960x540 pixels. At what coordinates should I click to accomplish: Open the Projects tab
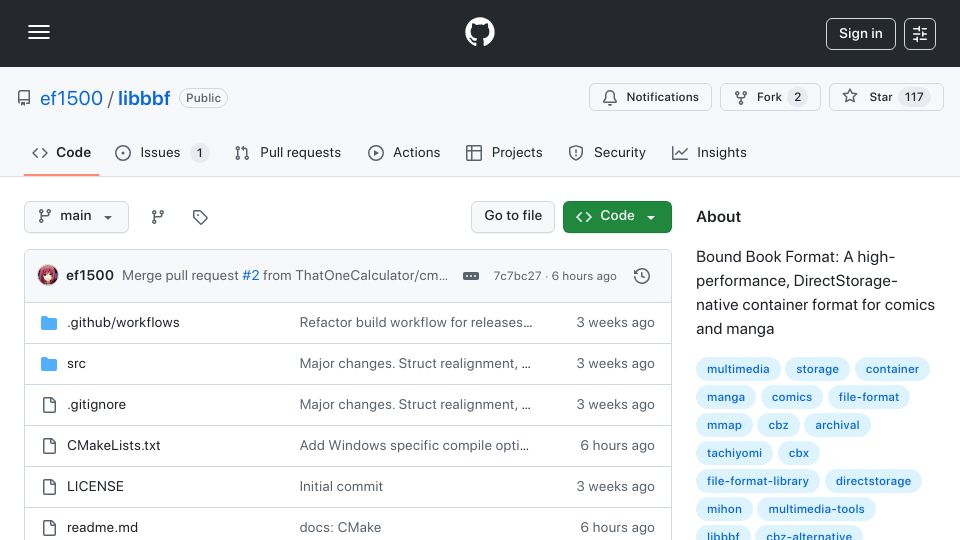click(x=504, y=152)
